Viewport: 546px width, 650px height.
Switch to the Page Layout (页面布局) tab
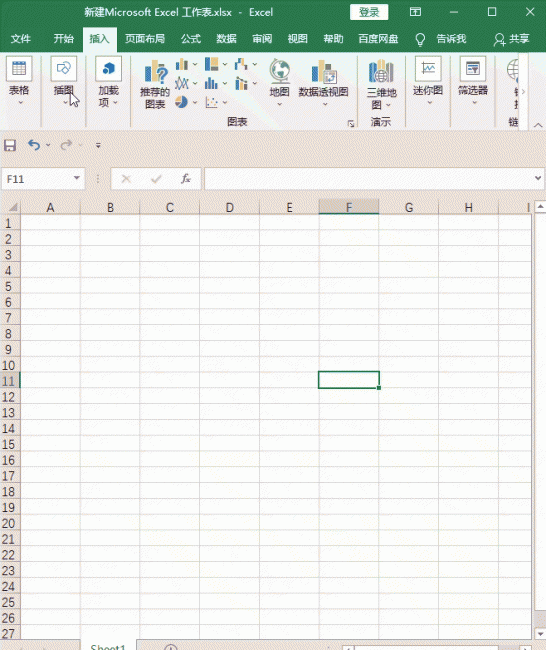pyautogui.click(x=145, y=39)
